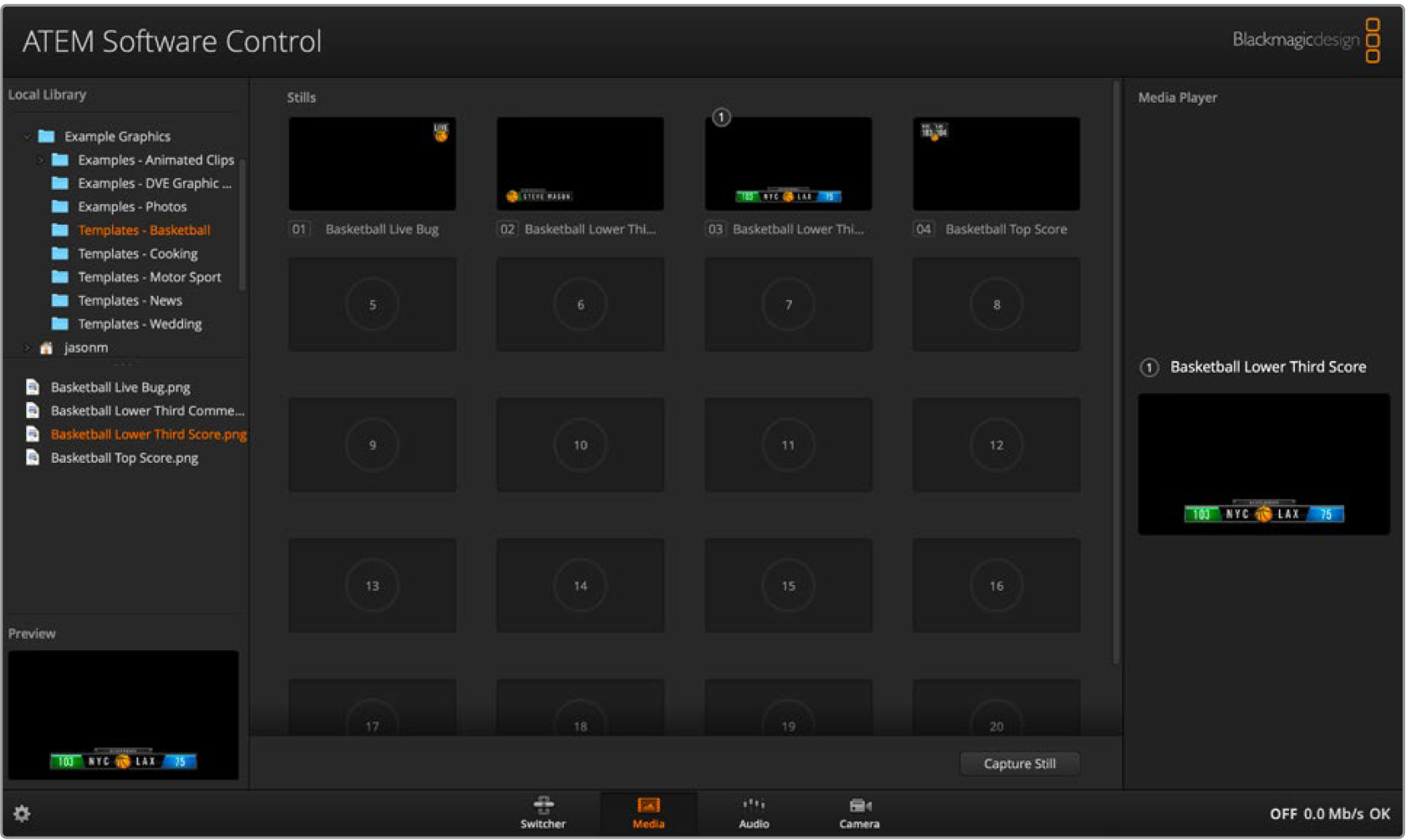Click the Media page icon
Screen dimensions: 1406x840
648,812
